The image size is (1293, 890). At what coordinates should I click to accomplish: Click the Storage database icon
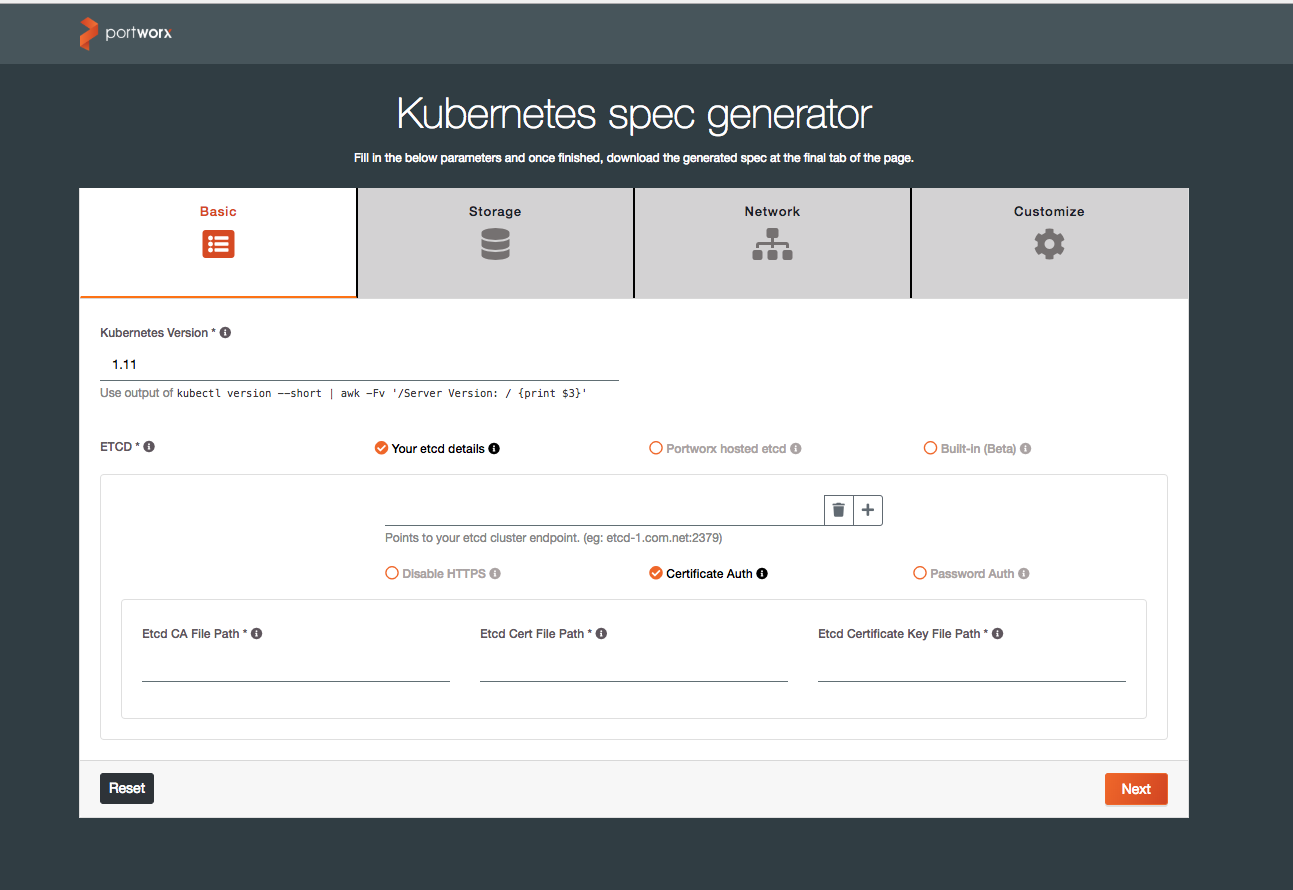(x=495, y=244)
